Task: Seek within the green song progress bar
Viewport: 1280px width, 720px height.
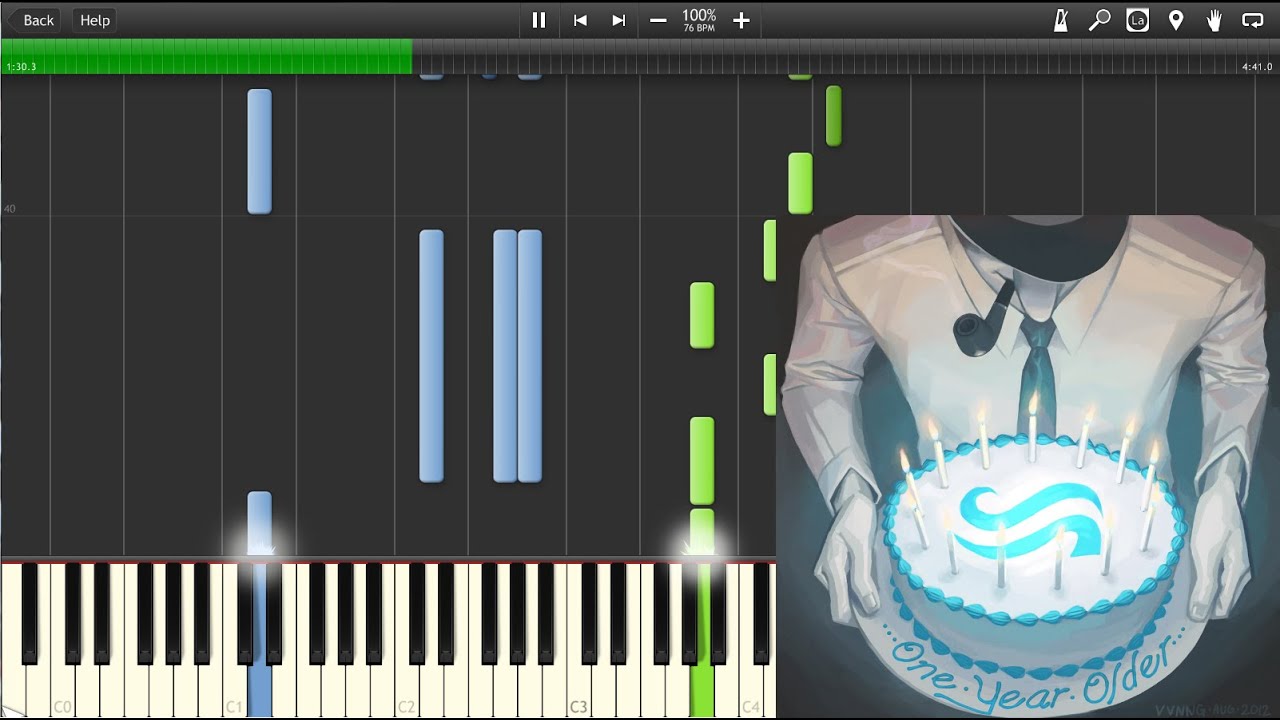Action: point(206,56)
